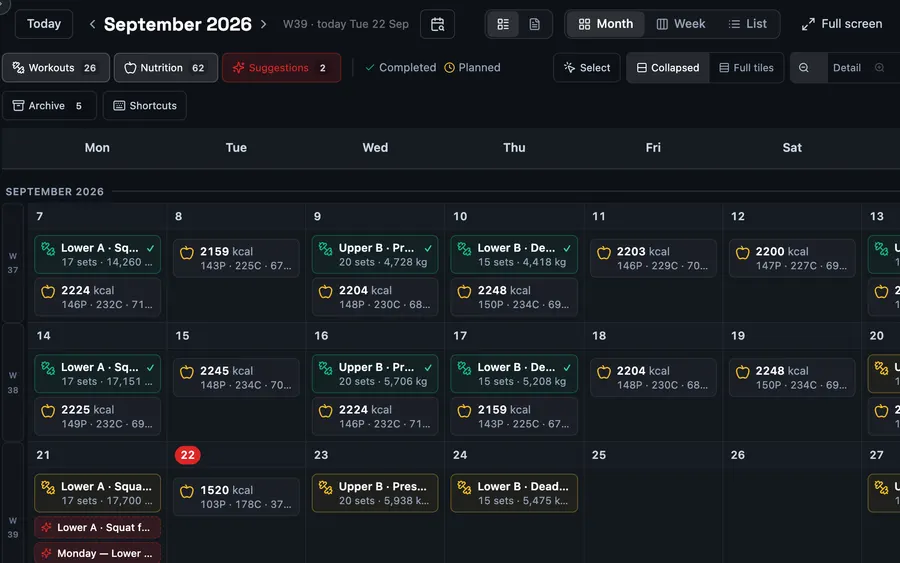Screen dimensions: 900x563
Task: Switch to List view
Action: click(747, 24)
